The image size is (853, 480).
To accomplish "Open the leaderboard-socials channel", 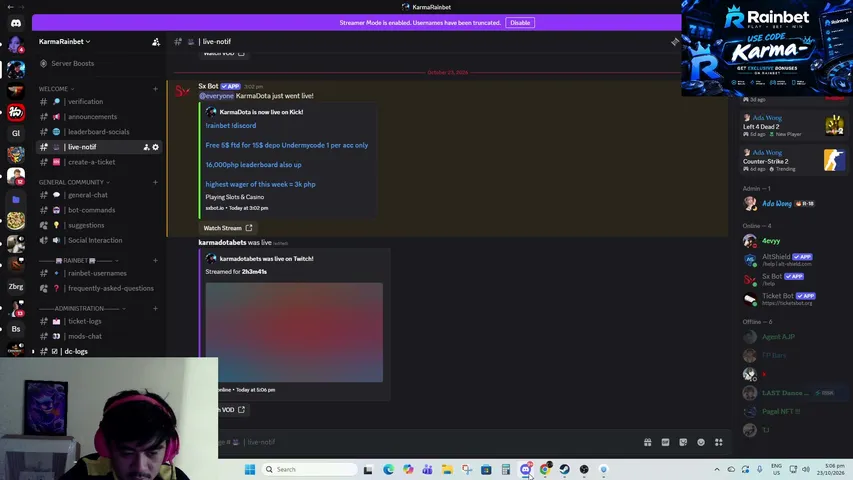I will 99,132.
